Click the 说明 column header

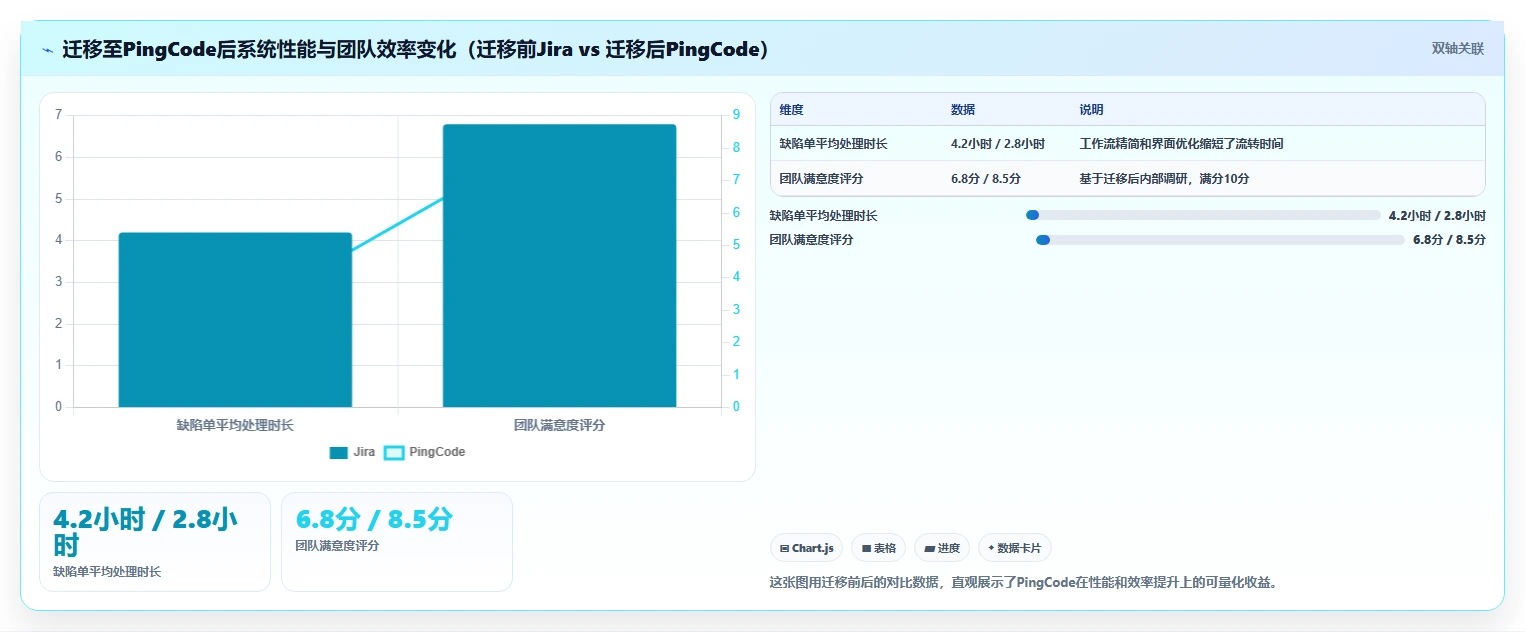(x=1091, y=110)
